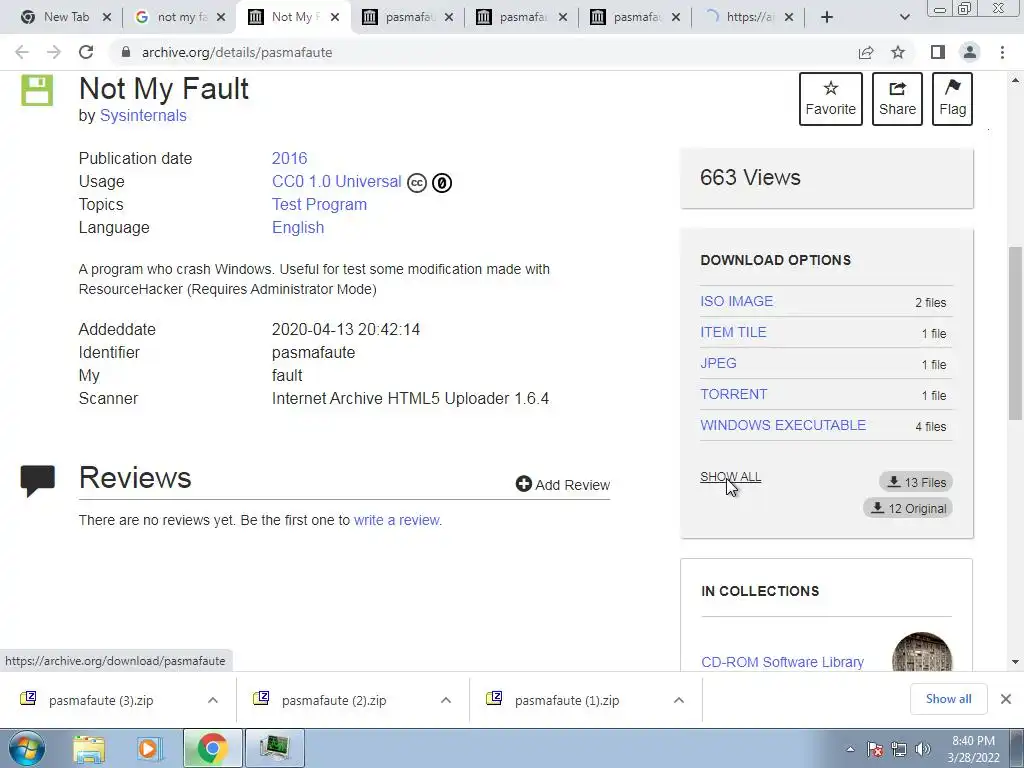Open the CC0 1.0 Universal license link
The image size is (1024, 768).
tap(336, 182)
